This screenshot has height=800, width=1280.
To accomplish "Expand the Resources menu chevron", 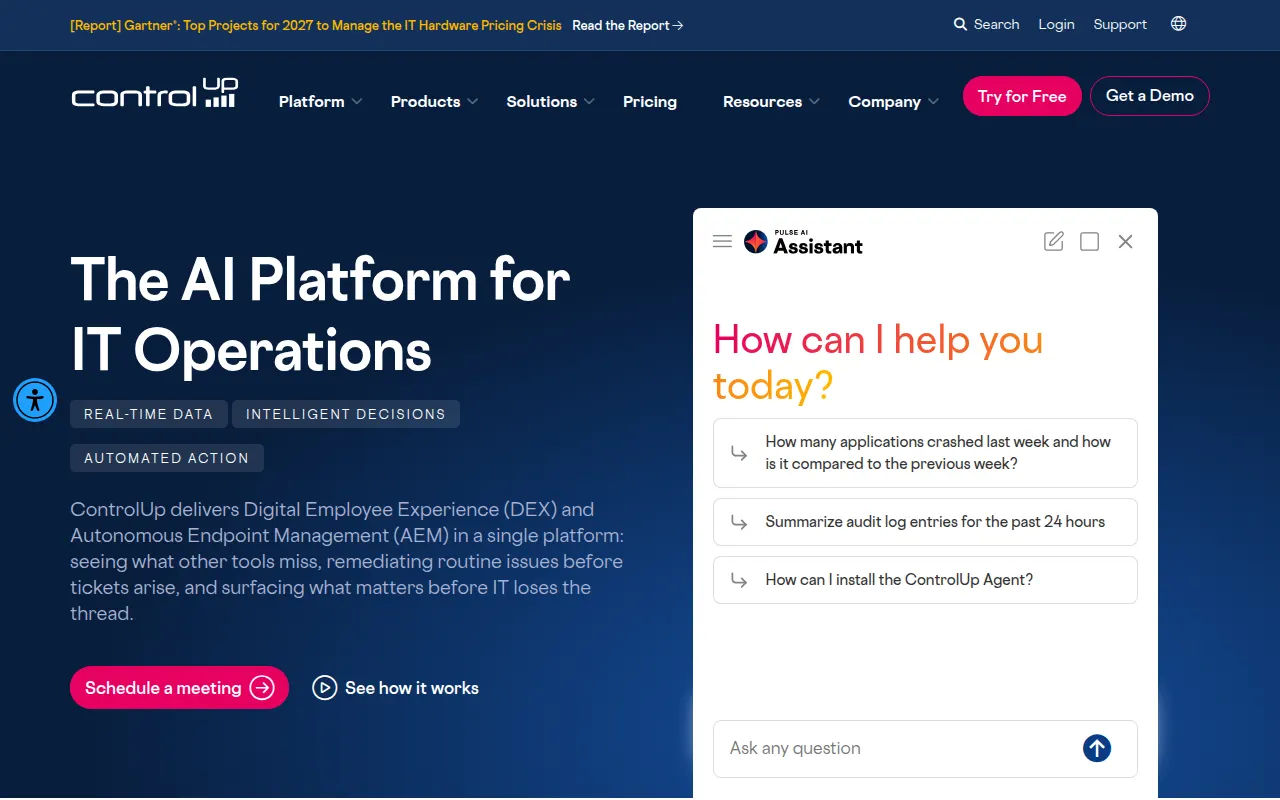I will click(x=814, y=102).
